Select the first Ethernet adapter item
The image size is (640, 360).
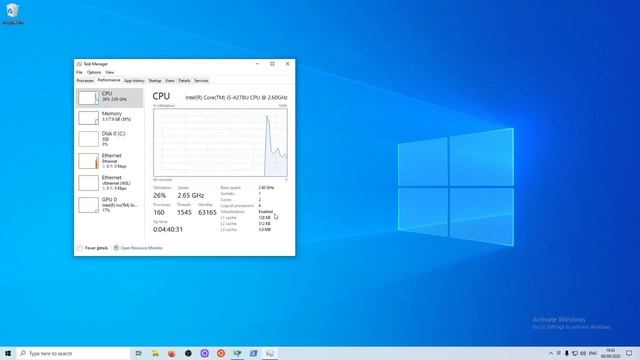(x=109, y=161)
